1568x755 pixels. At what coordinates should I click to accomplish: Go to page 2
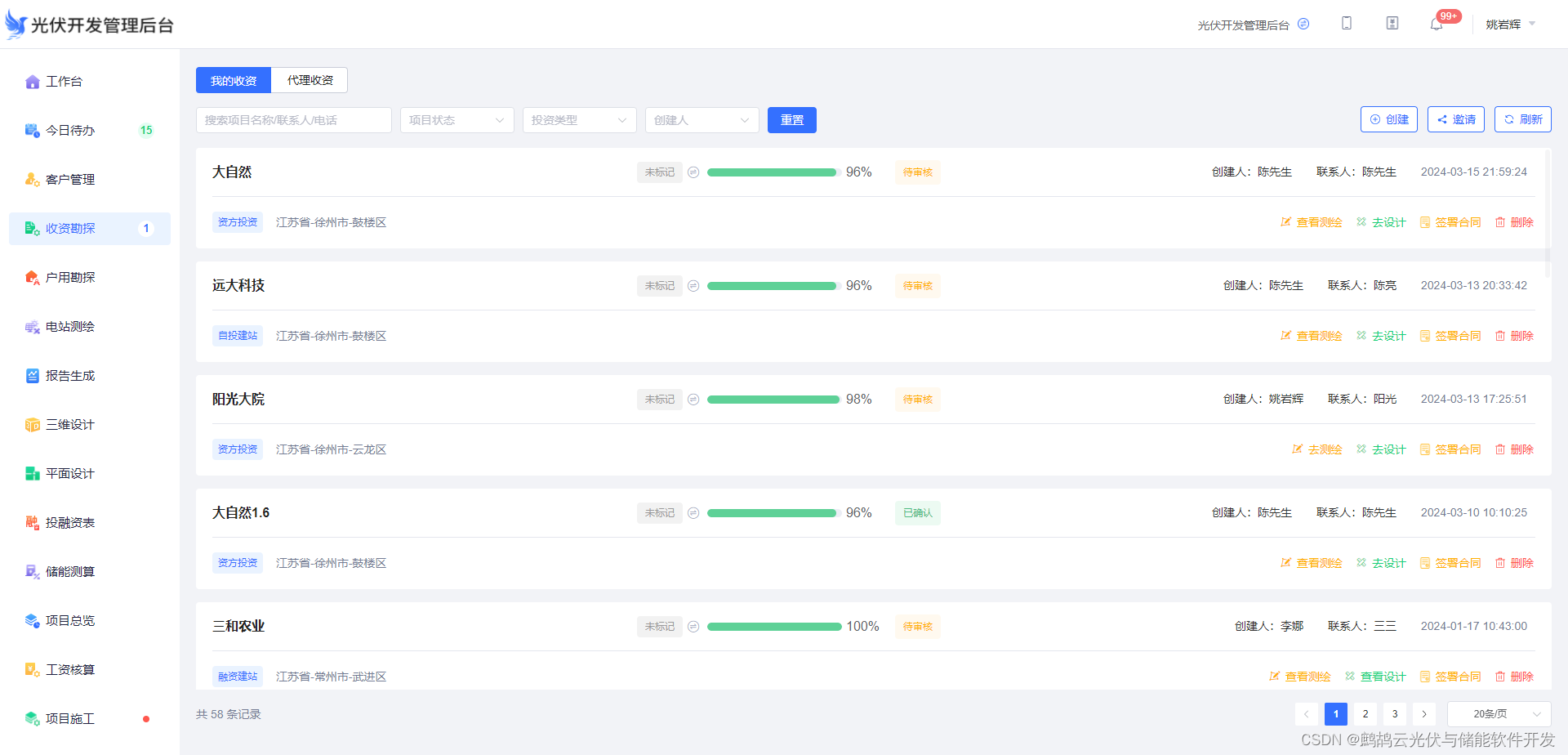coord(1365,714)
